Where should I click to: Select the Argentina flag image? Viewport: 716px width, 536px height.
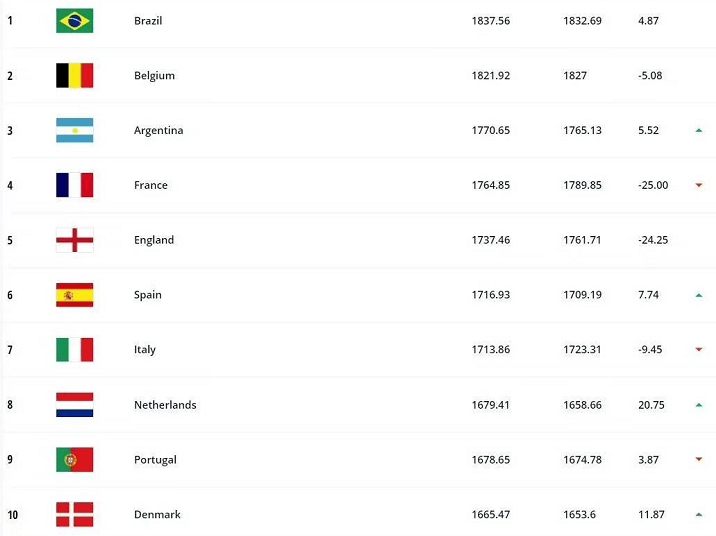[74, 130]
